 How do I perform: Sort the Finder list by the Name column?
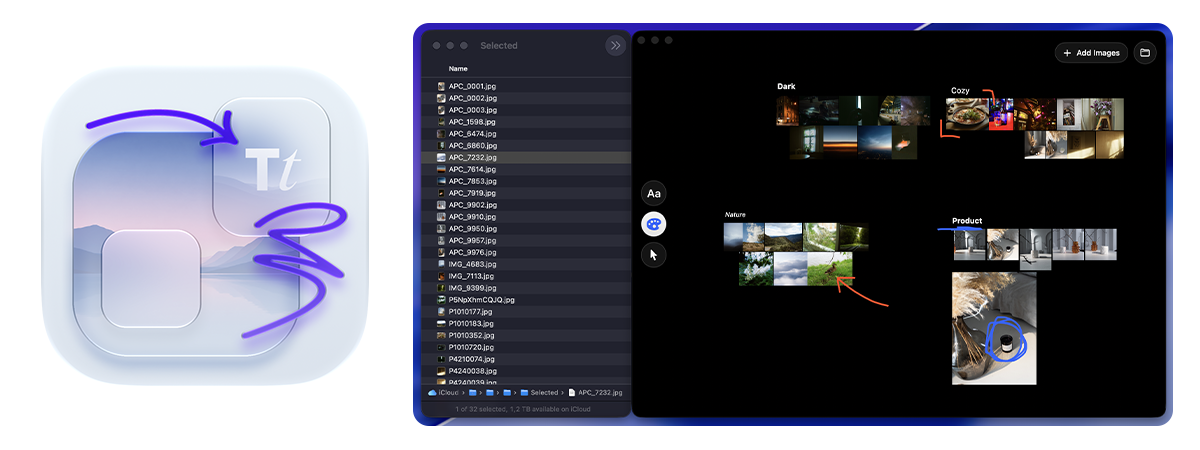(458, 69)
